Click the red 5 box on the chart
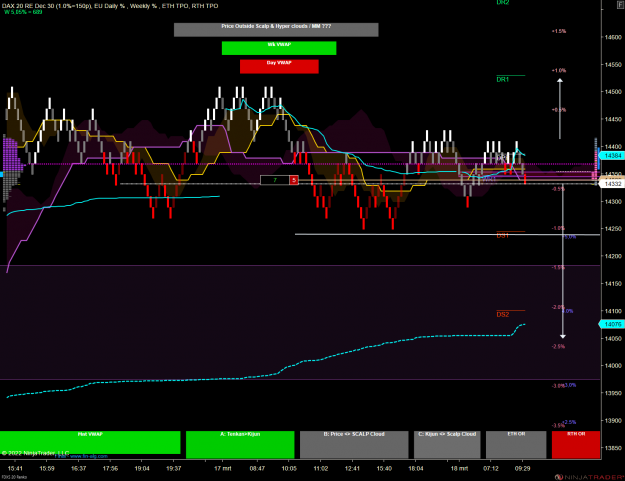The height and width of the screenshot is (481, 625). (x=294, y=180)
